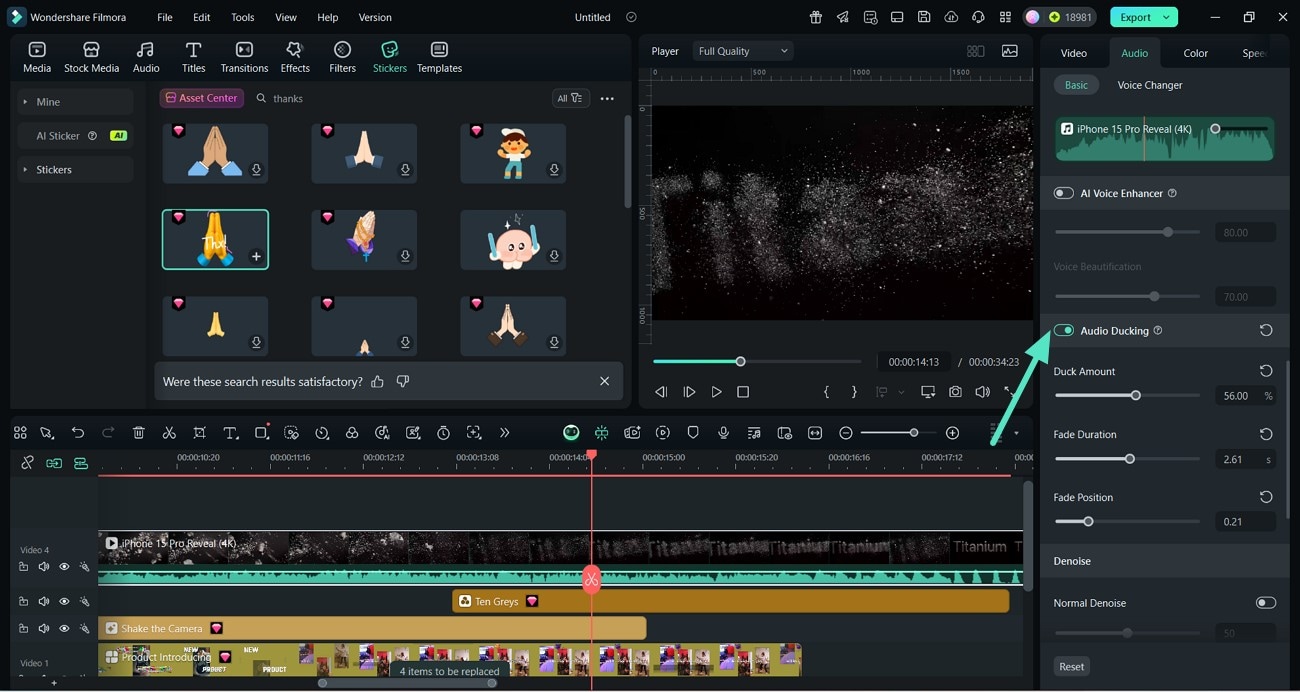Reset the Duck Amount value
The image size is (1300, 692).
pyautogui.click(x=1266, y=371)
